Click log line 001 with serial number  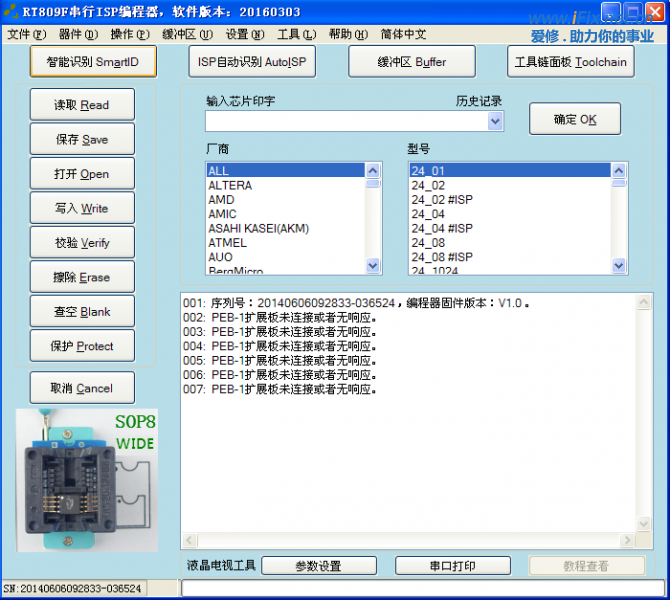coord(357,303)
